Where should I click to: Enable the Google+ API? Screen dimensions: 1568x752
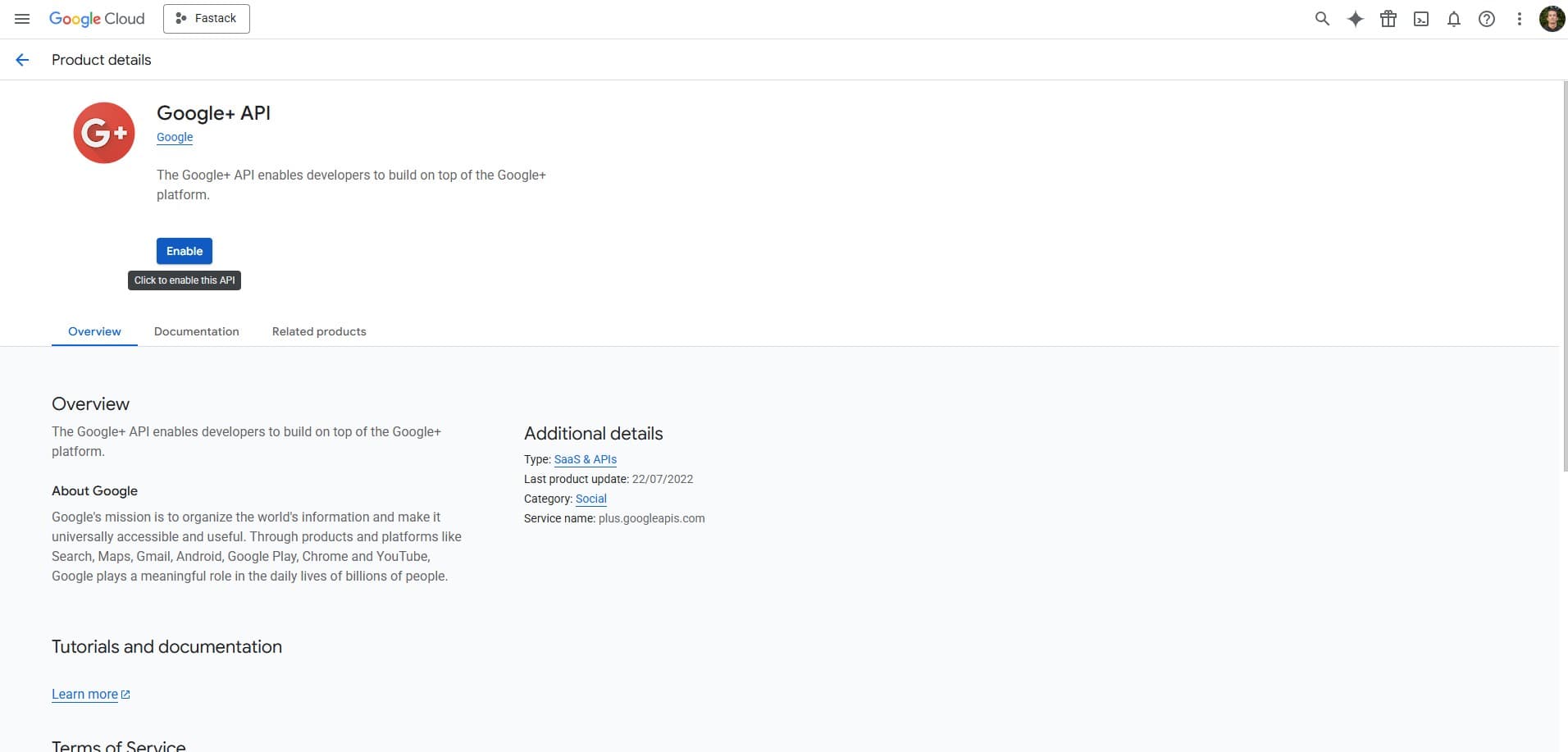[x=185, y=251]
